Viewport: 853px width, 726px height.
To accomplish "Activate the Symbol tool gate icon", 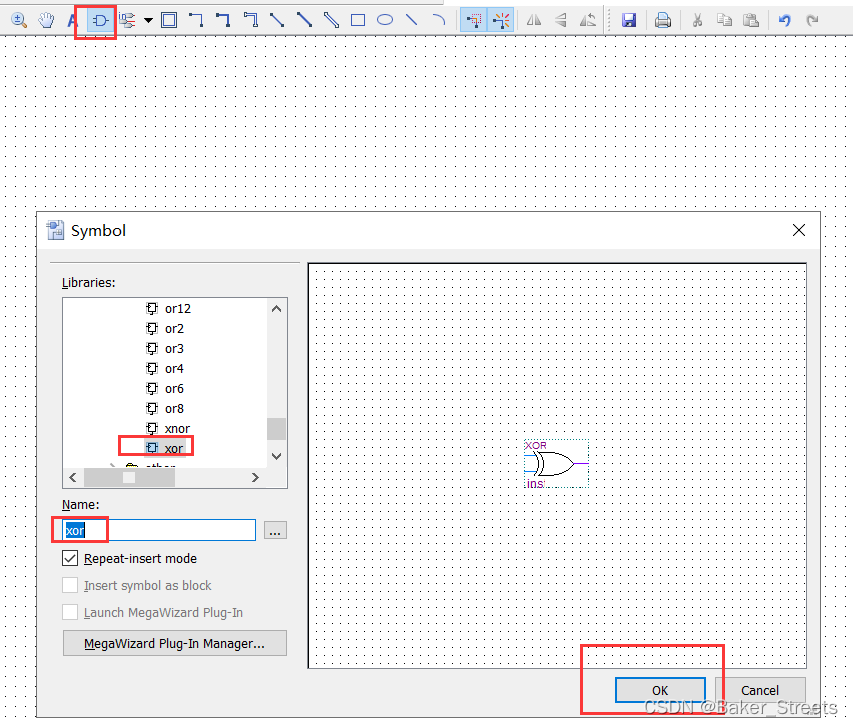I will (100, 21).
